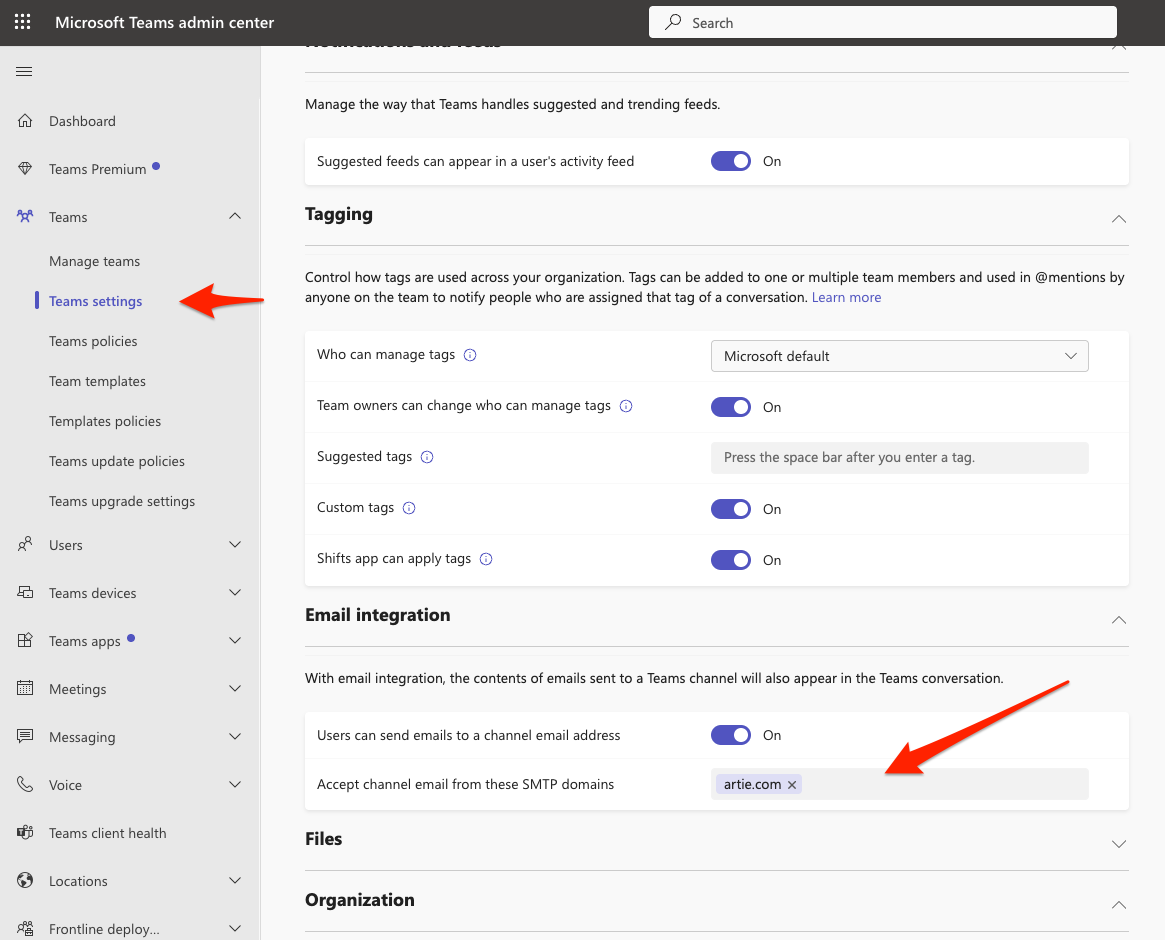Click the Voice phone icon
This screenshot has height=940, width=1165.
pos(25,784)
